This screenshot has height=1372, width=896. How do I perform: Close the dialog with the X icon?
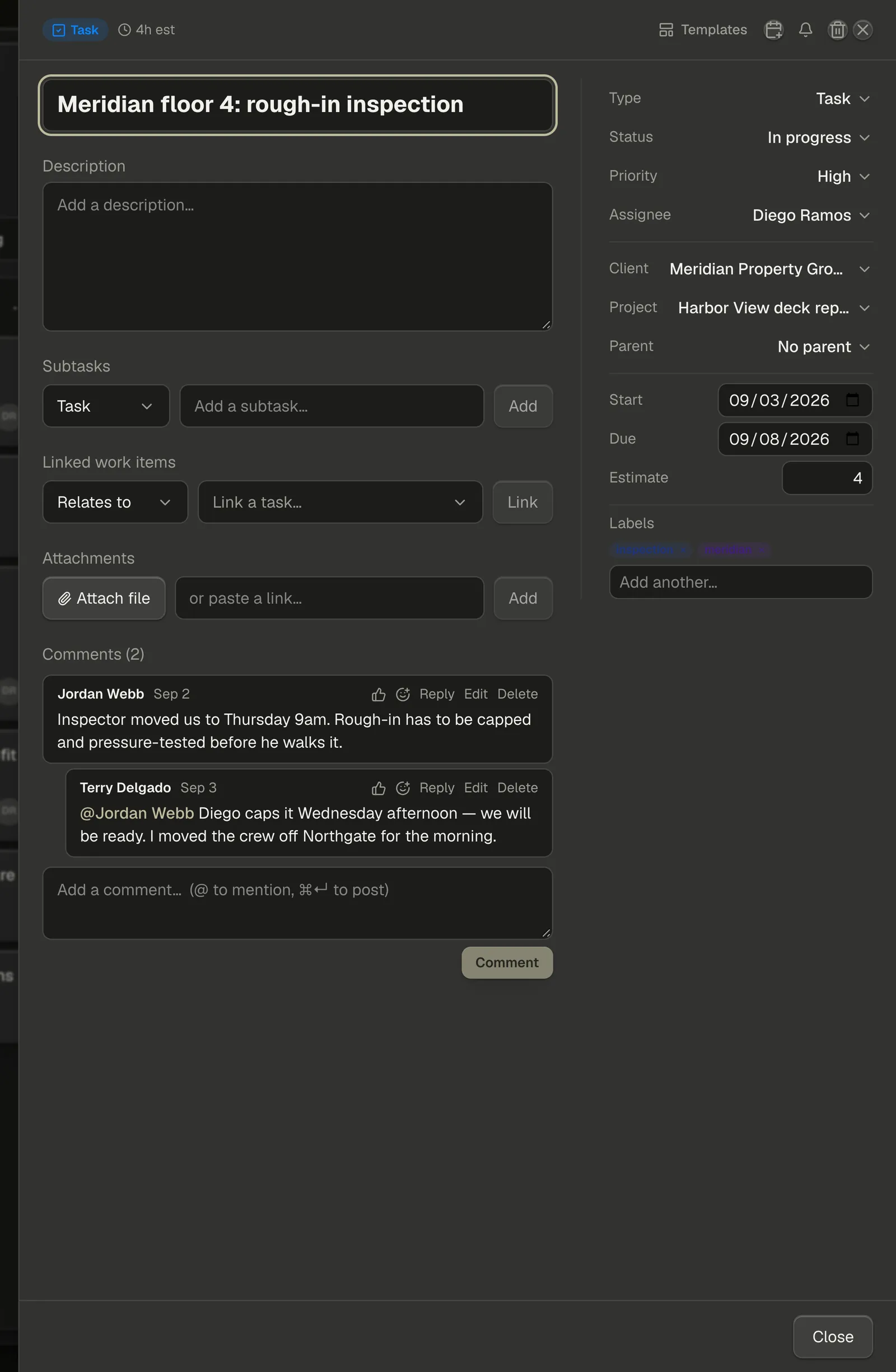point(862,29)
